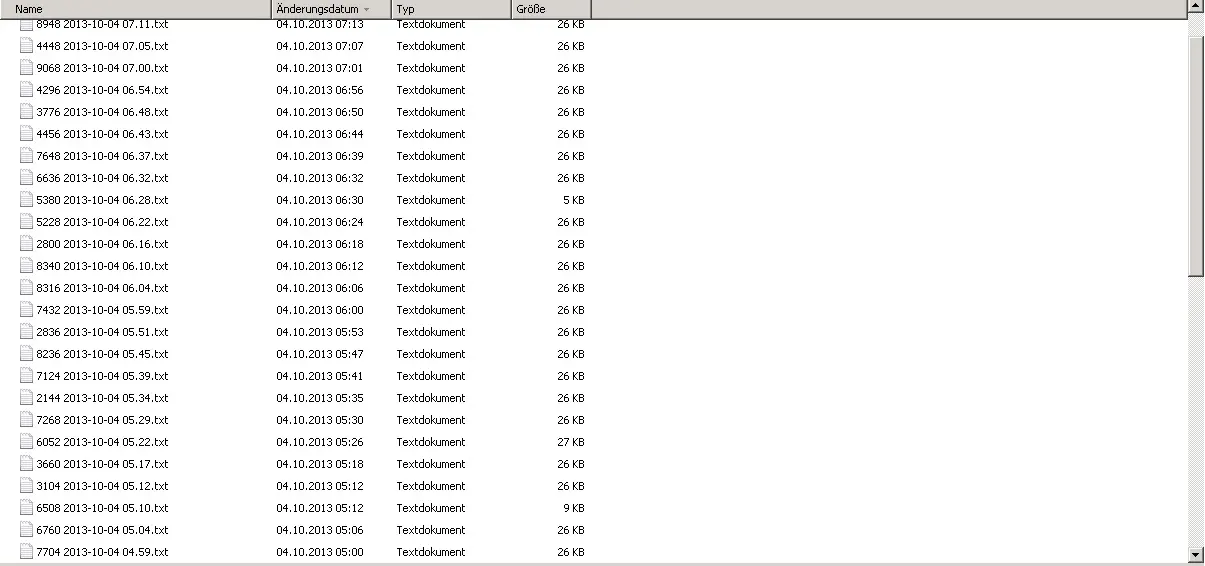Click file icon of 8948 2013-10-04 07.11.txt
Image resolution: width=1205 pixels, height=566 pixels.
tap(27, 24)
